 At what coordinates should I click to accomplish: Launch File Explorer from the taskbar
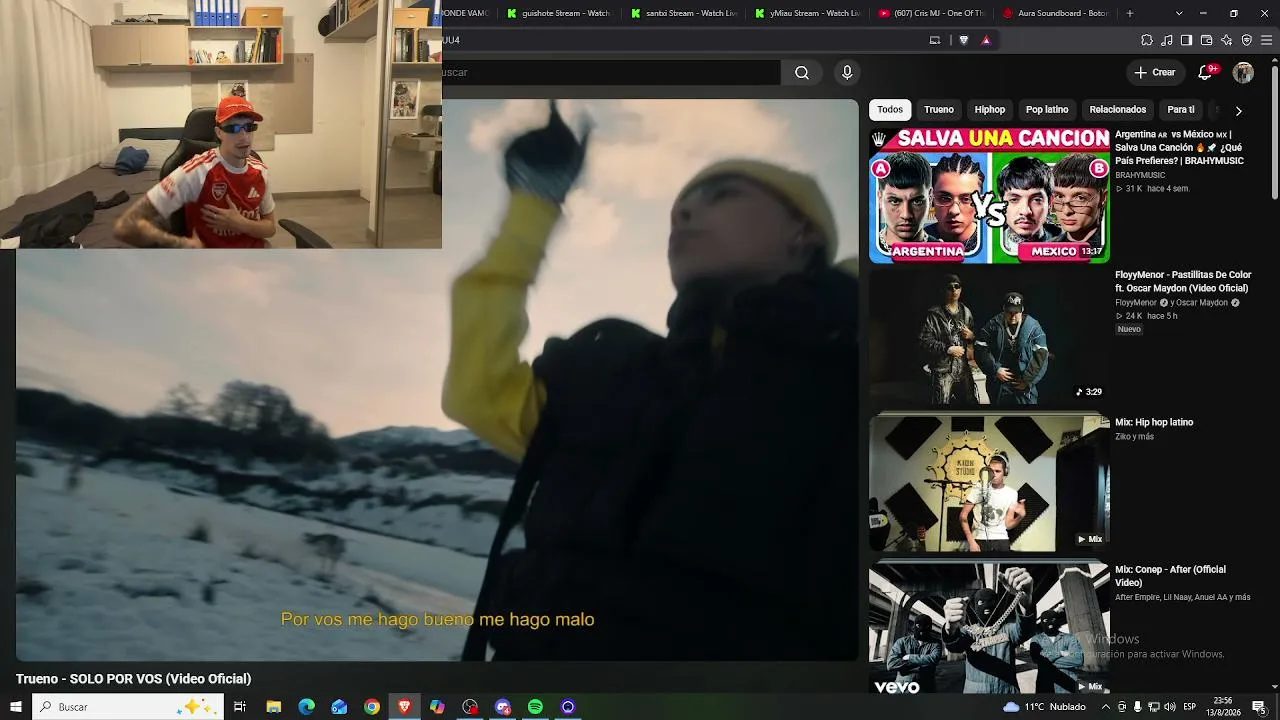click(x=274, y=707)
